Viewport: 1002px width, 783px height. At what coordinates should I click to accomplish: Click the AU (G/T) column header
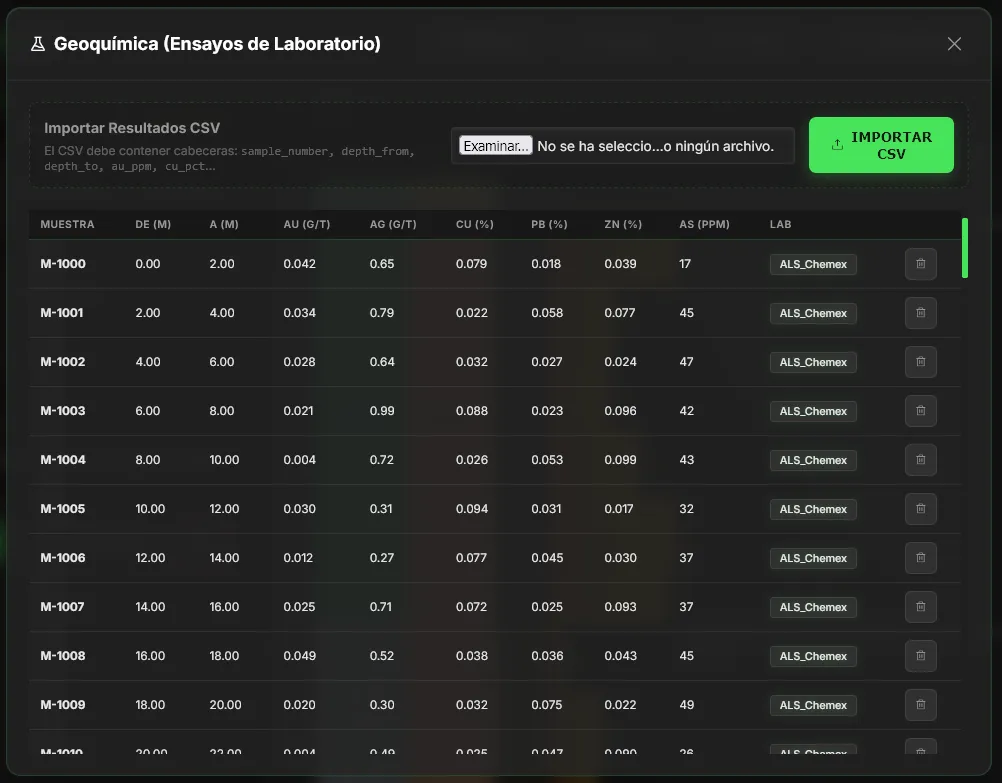coord(307,224)
